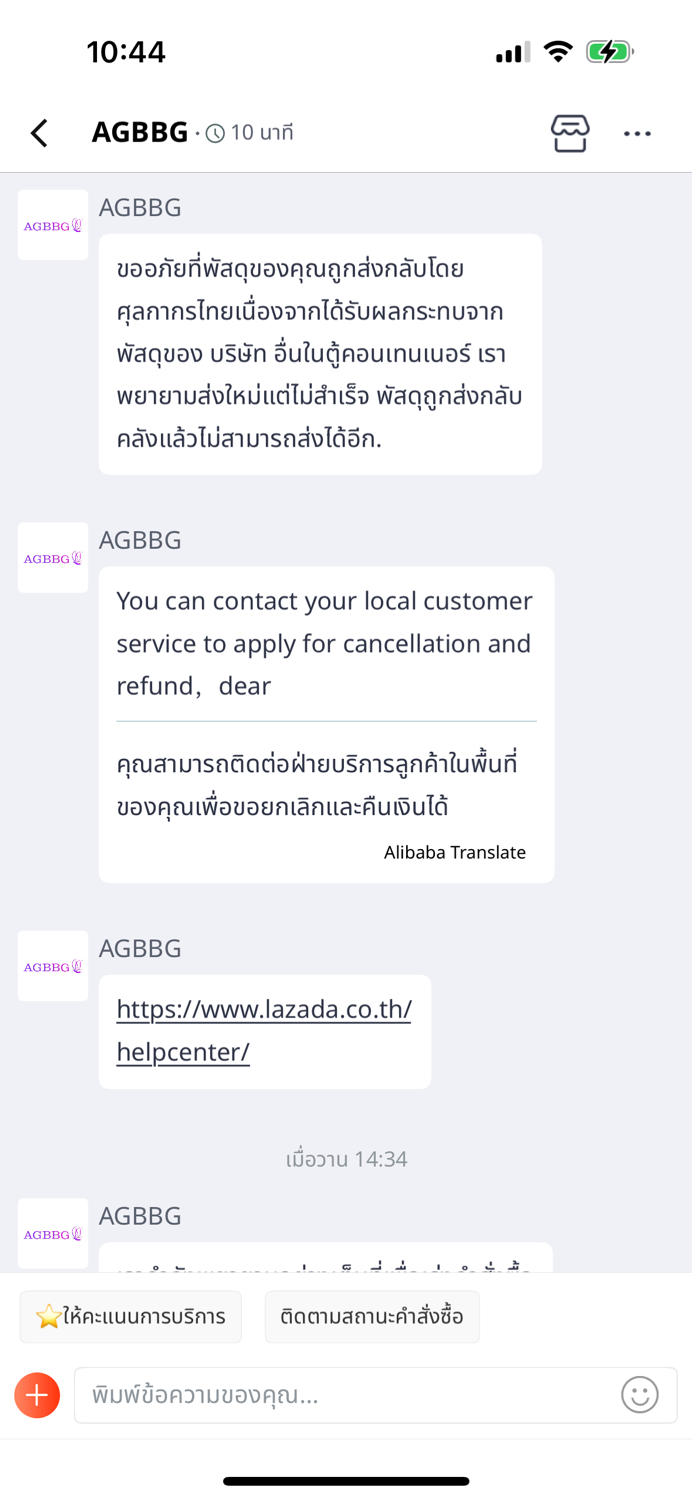Tap the yesterday 14:34 timestamp
692x1500 pixels.
point(346,1159)
